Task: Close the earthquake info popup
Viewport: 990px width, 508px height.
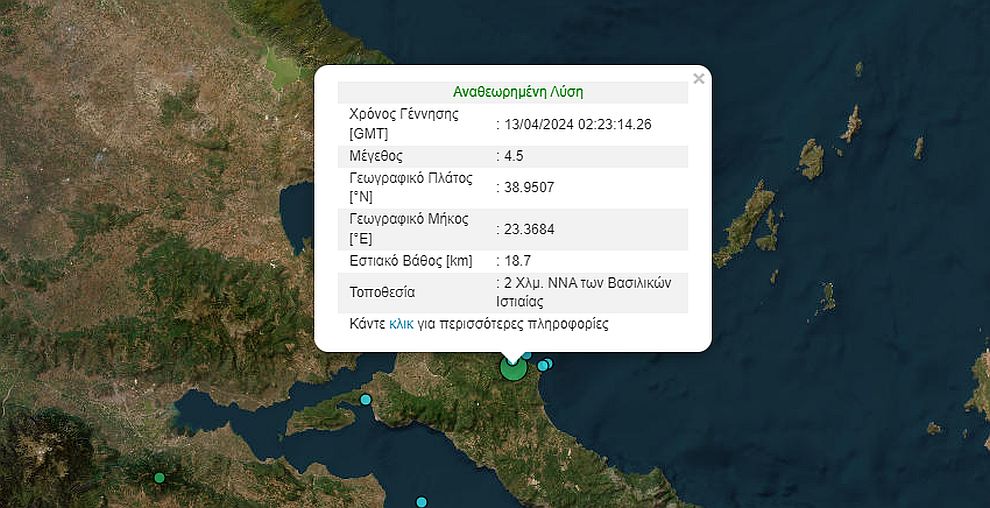Action: tap(698, 79)
